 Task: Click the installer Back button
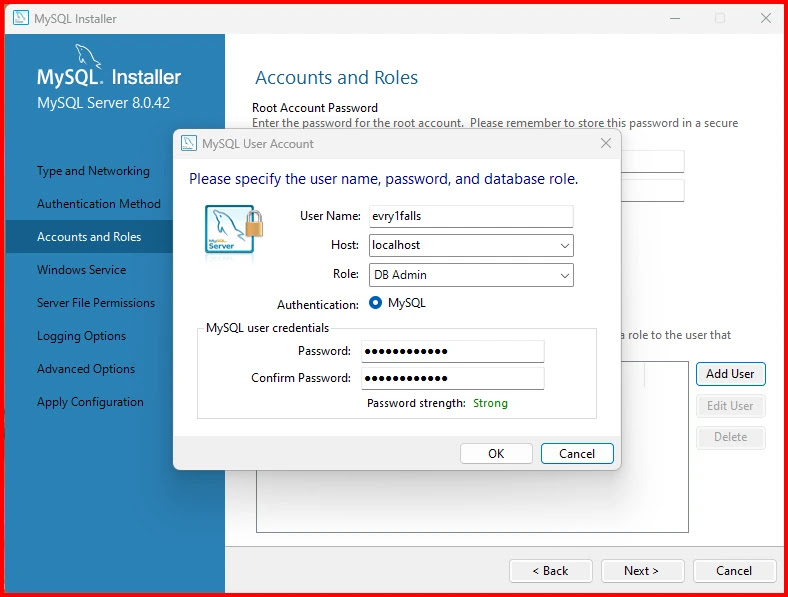click(550, 571)
